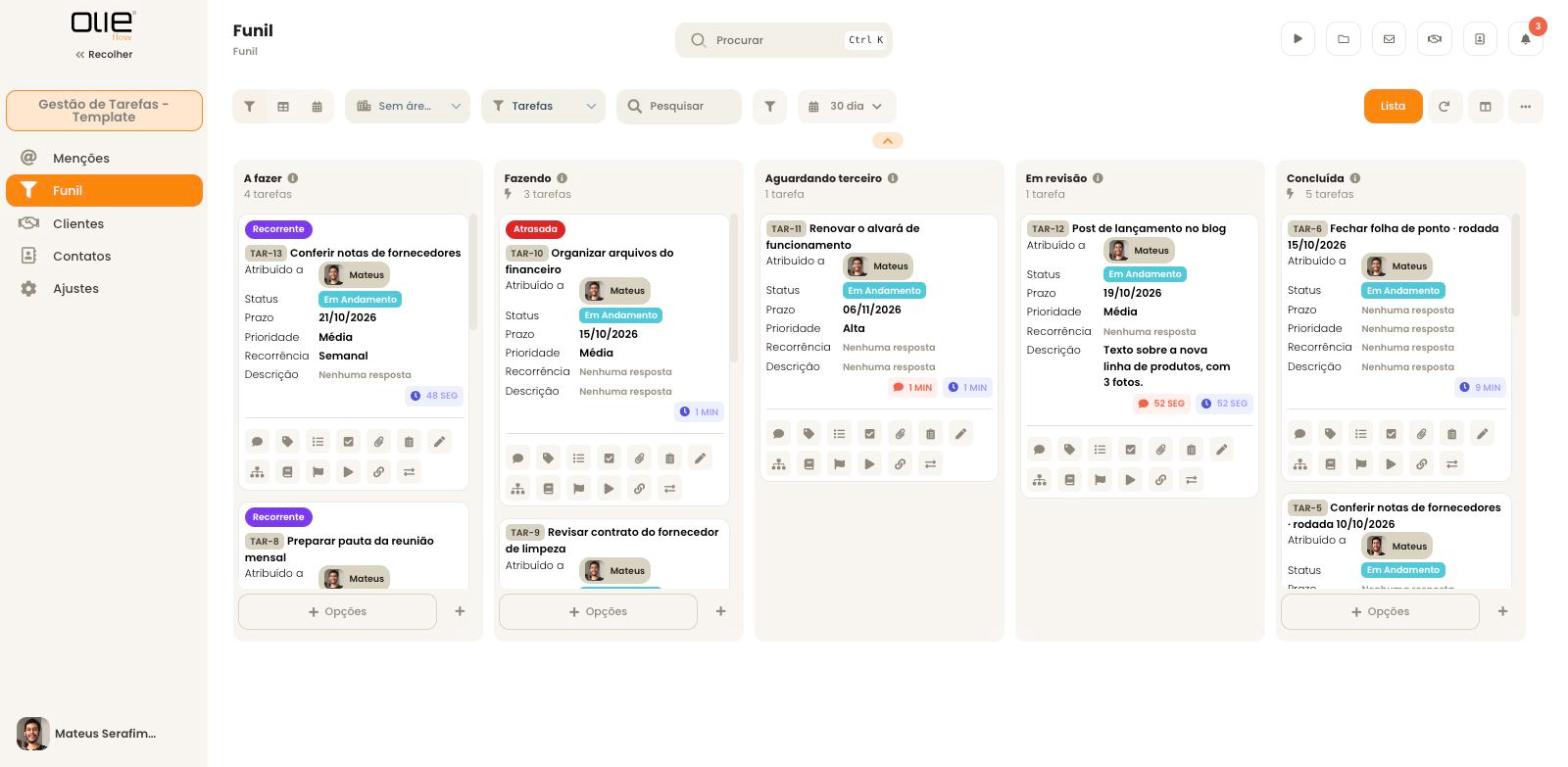The height and width of the screenshot is (767, 1568).
Task: Click the comment icon on TAR-13 card
Action: point(257,441)
